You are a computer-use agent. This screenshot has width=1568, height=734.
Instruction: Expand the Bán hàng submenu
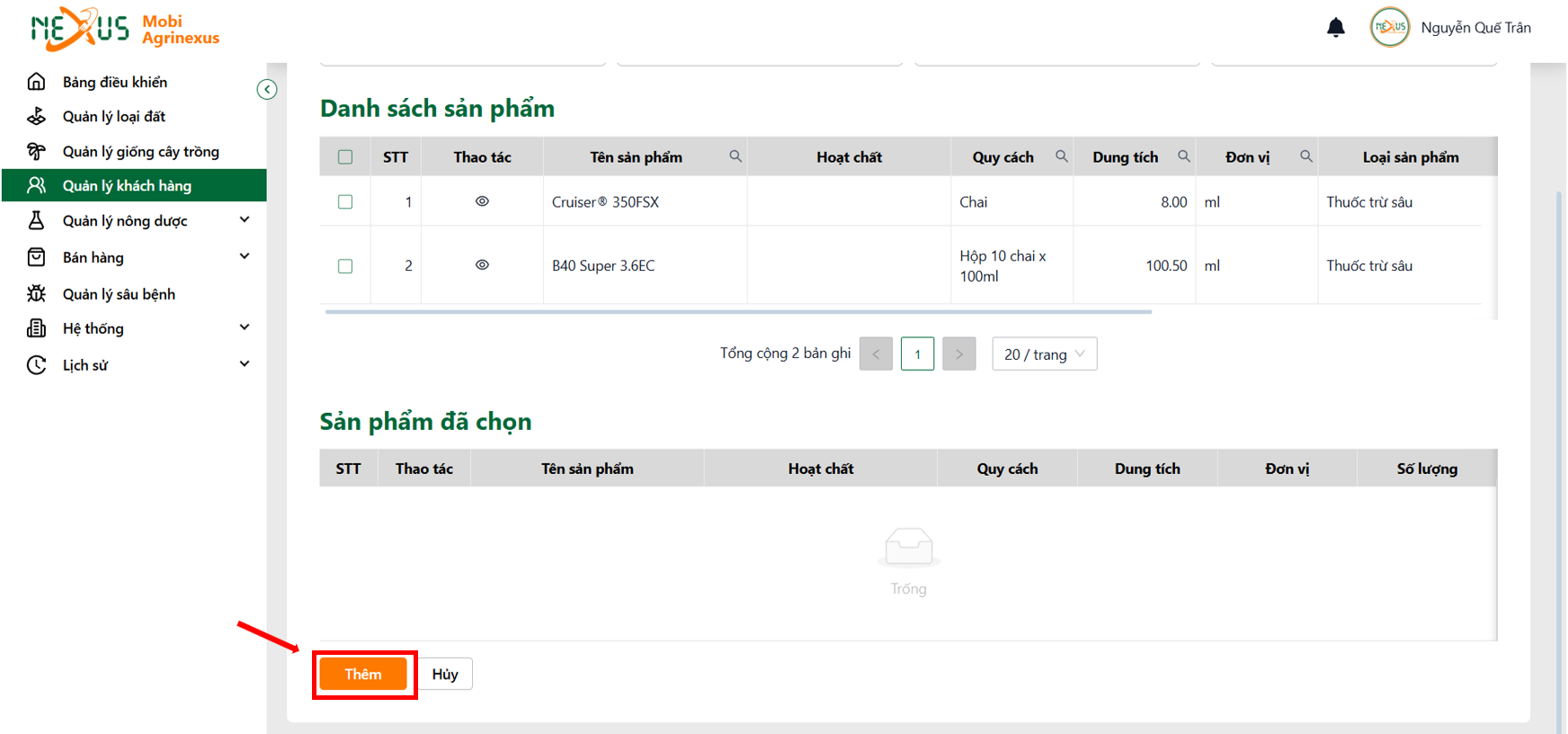coord(135,257)
